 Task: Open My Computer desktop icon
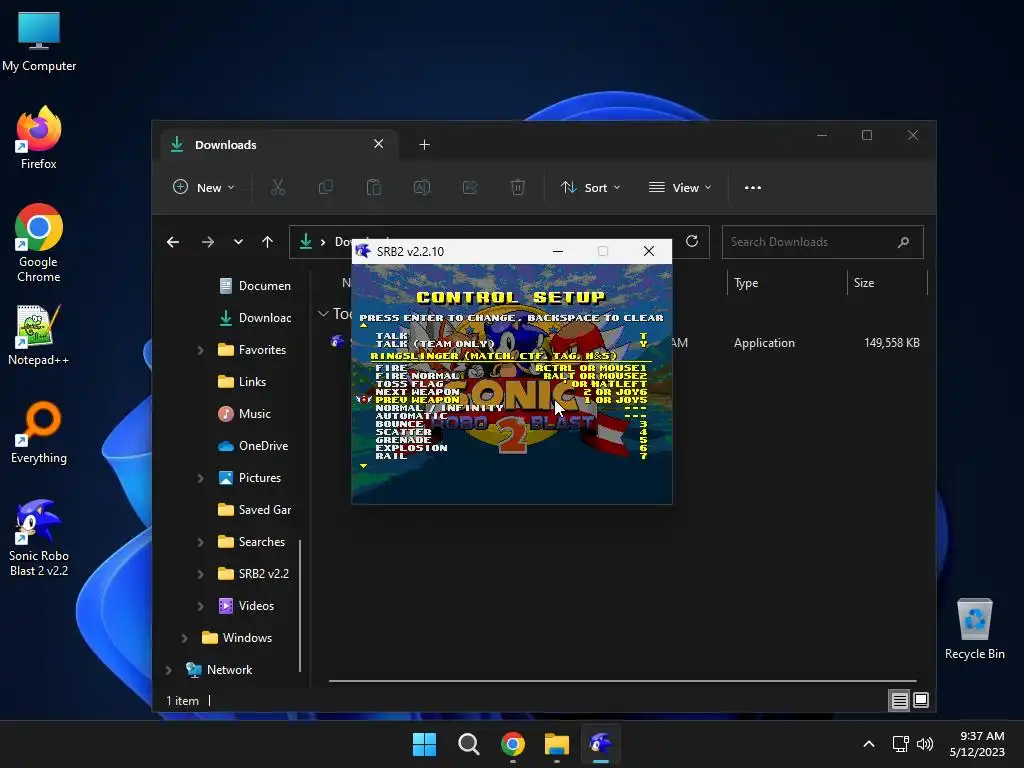click(x=39, y=41)
